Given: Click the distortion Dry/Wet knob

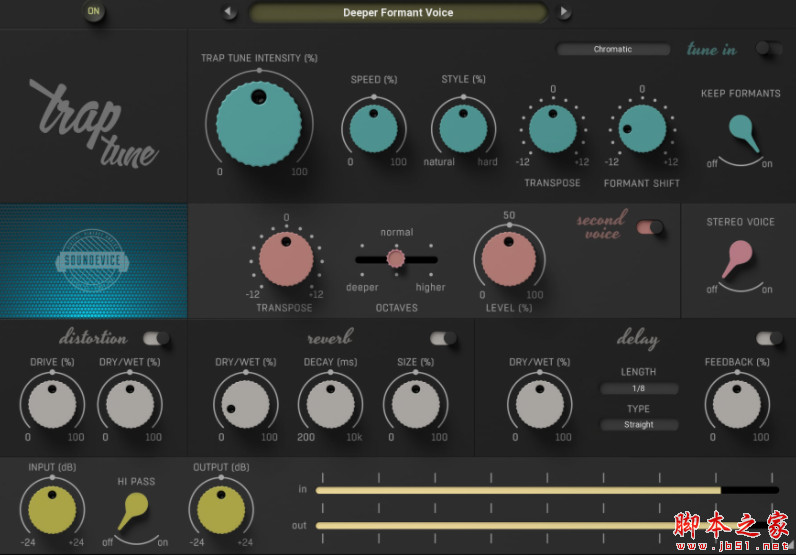Looking at the screenshot, I should (x=130, y=404).
